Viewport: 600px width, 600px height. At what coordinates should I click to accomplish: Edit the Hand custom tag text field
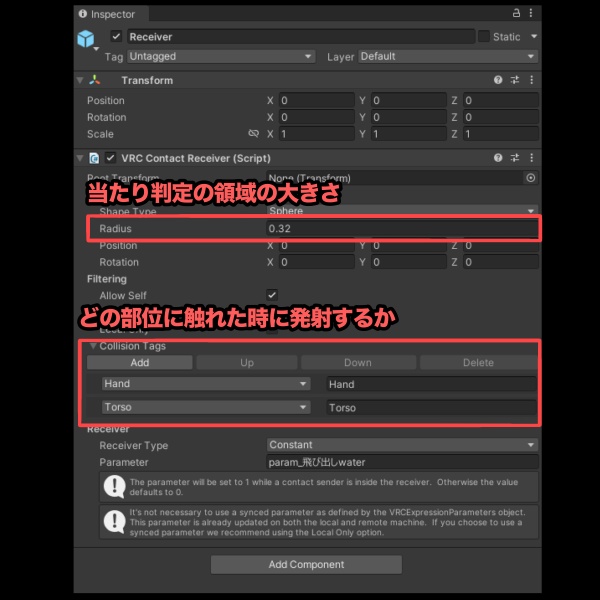pyautogui.click(x=431, y=384)
